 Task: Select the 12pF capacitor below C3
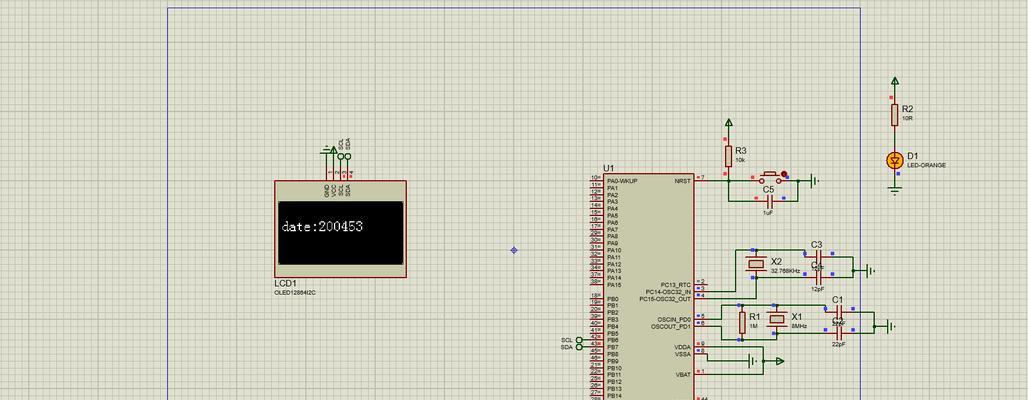(x=817, y=277)
